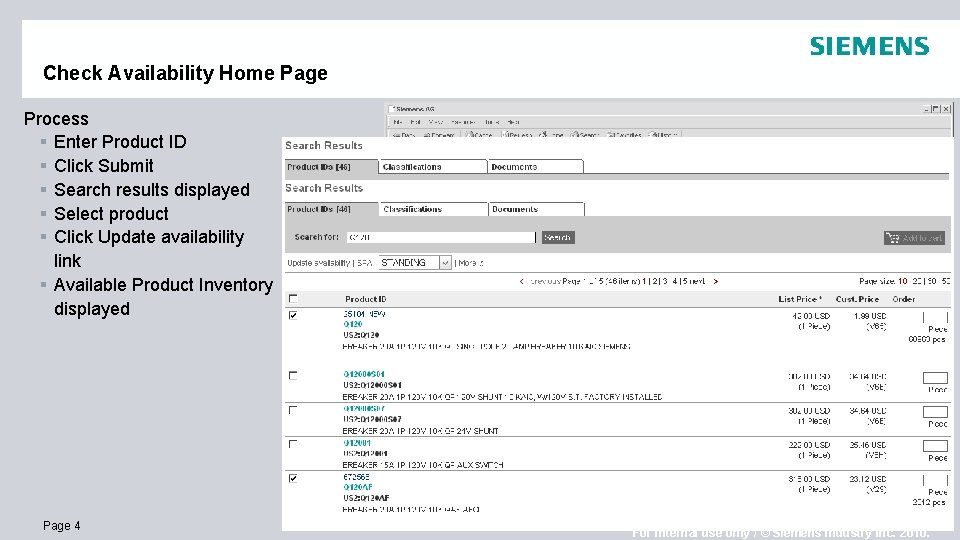Select the Product IDs [46] tab above the Search for field
This screenshot has height=540, width=960.
(331, 209)
